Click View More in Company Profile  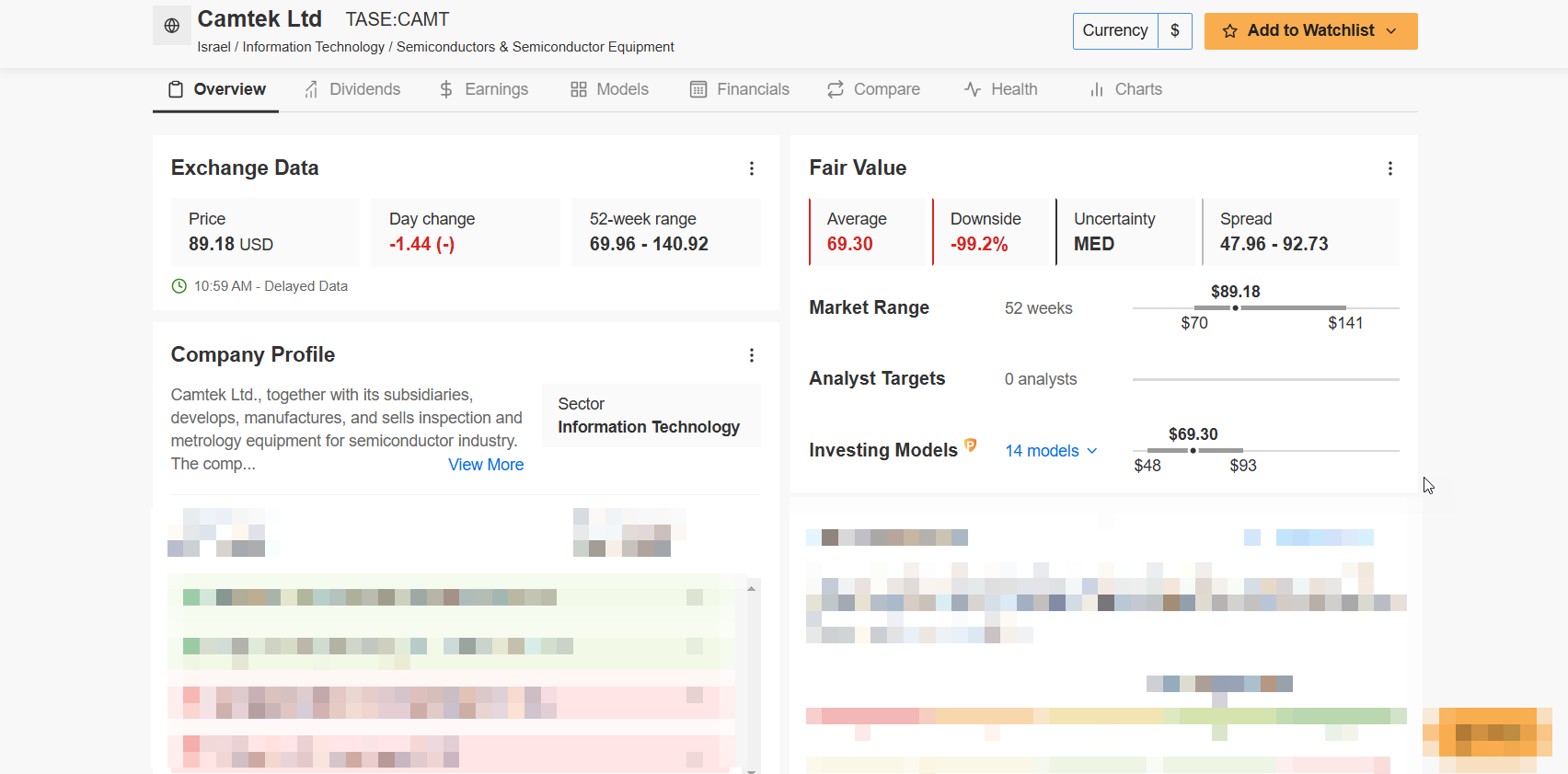tap(486, 465)
